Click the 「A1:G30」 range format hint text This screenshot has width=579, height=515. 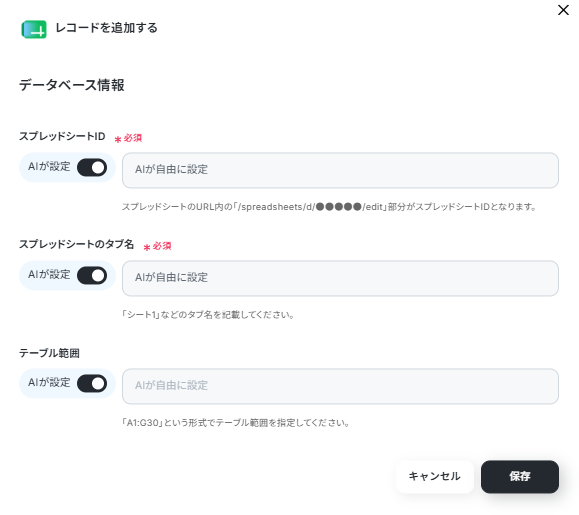tap(236, 422)
